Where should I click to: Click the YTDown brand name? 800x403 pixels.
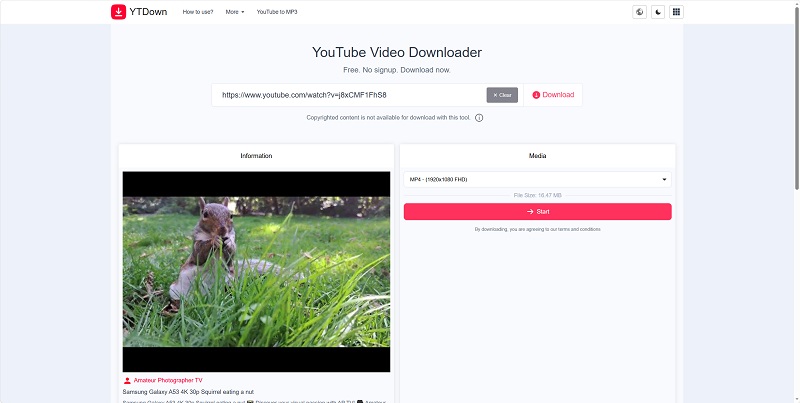click(148, 12)
